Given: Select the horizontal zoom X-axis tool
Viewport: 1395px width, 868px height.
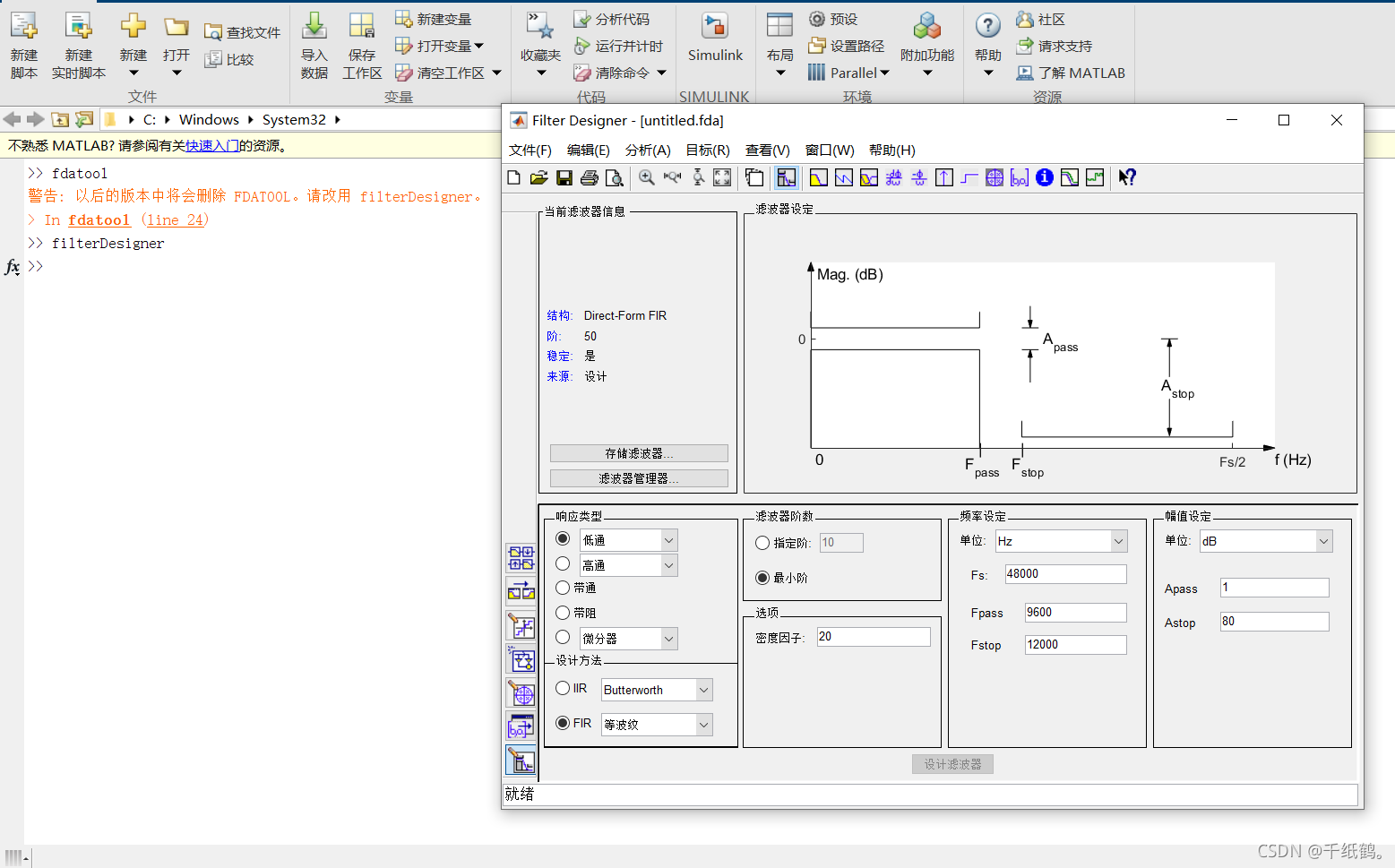Looking at the screenshot, I should tap(672, 177).
